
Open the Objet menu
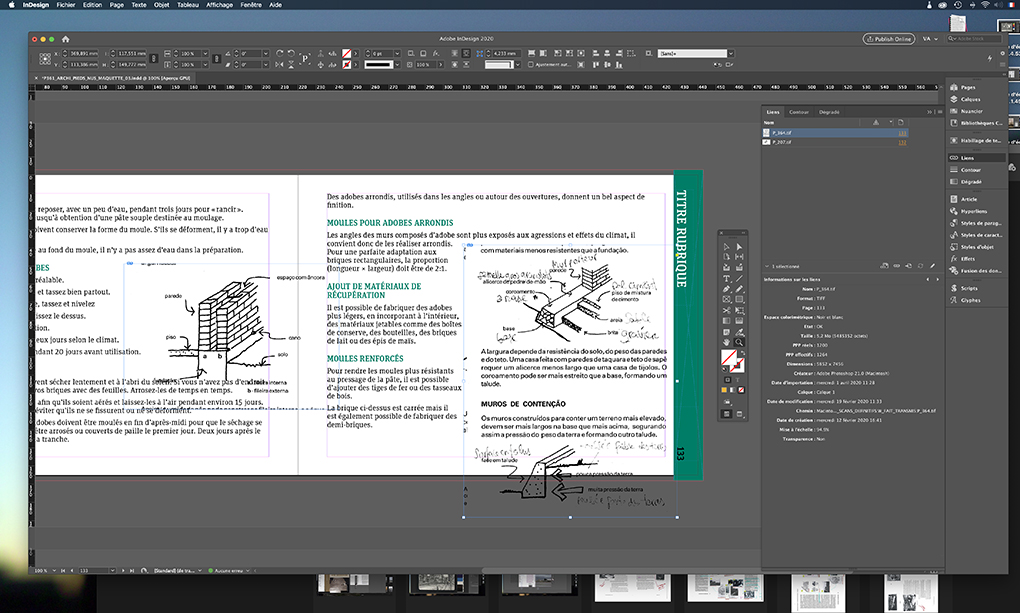161,5
